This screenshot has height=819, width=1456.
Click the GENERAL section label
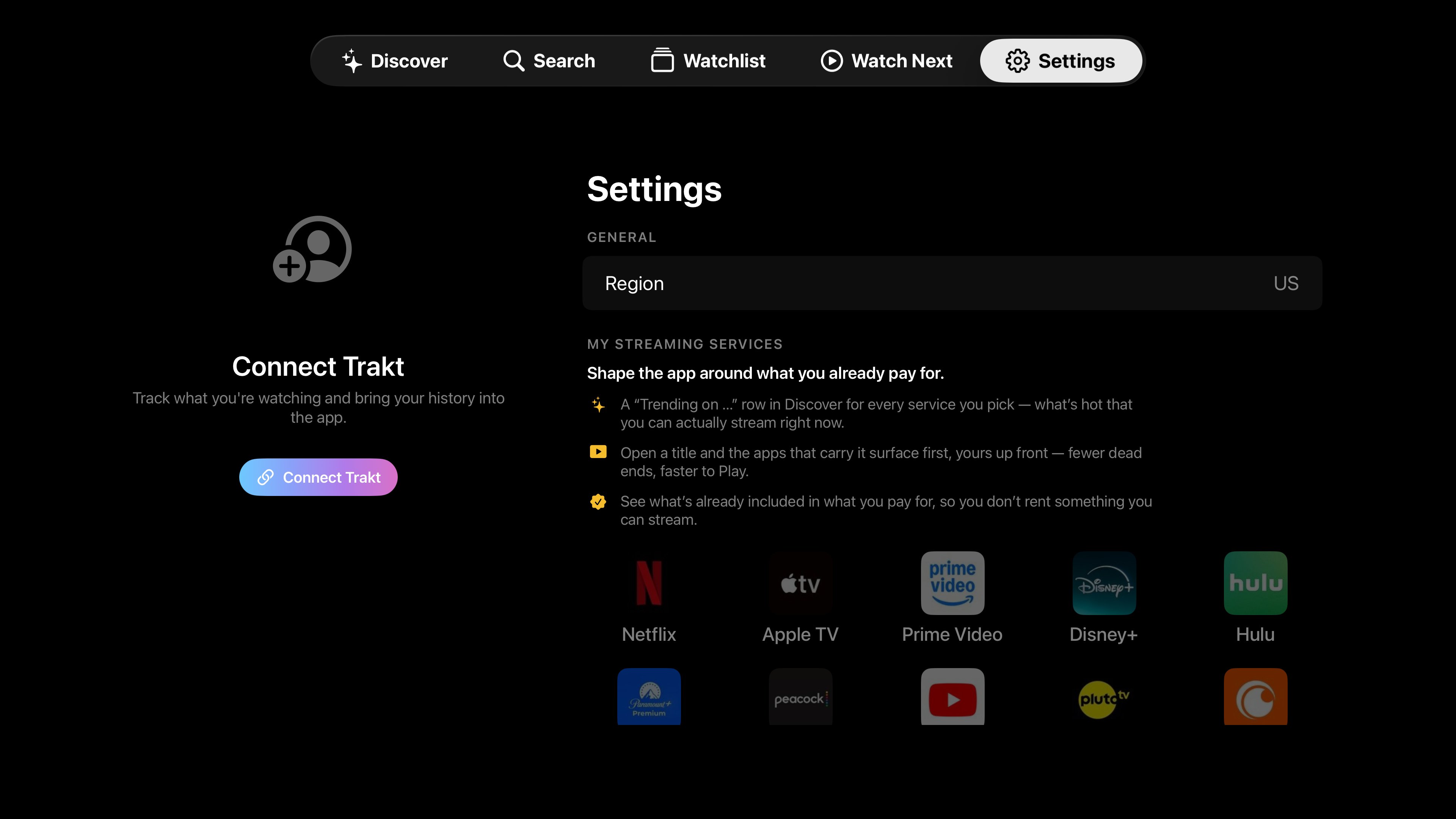621,237
